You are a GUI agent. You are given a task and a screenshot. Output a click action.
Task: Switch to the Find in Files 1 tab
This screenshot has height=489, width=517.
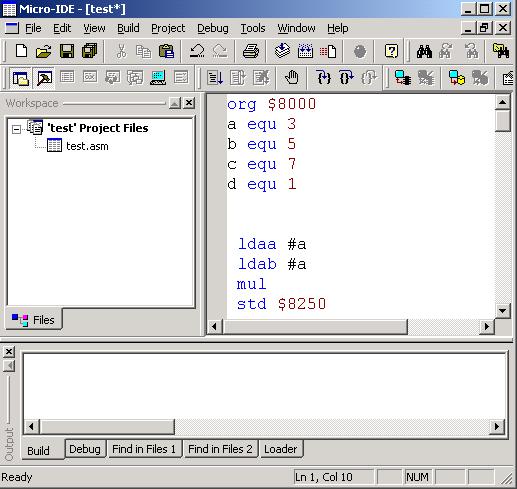[144, 449]
